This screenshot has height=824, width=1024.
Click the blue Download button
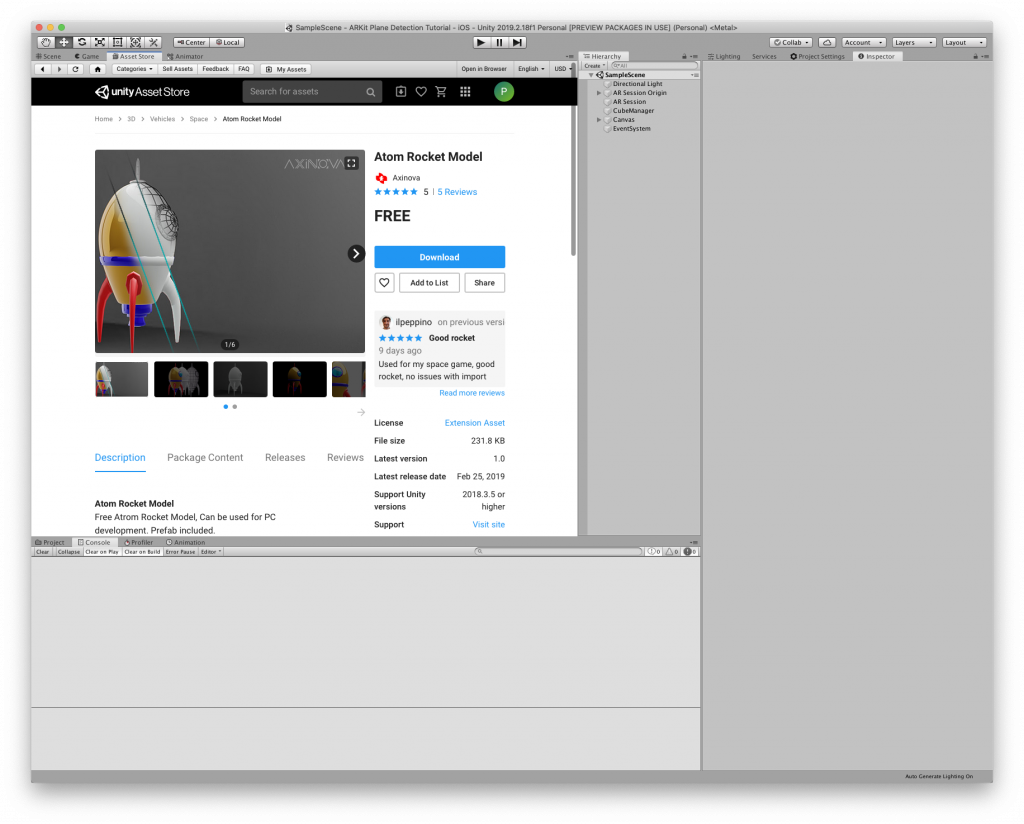click(440, 257)
